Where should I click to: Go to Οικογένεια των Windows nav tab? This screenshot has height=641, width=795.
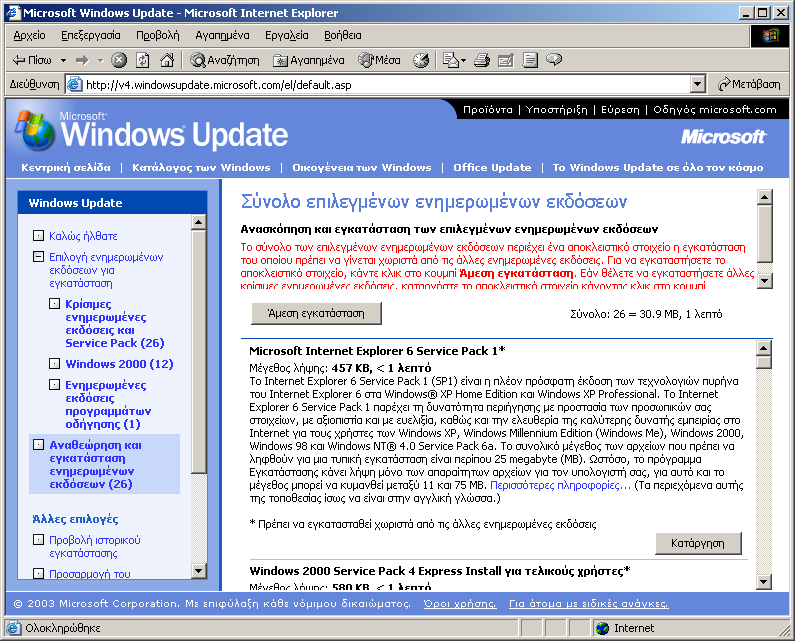tap(362, 167)
